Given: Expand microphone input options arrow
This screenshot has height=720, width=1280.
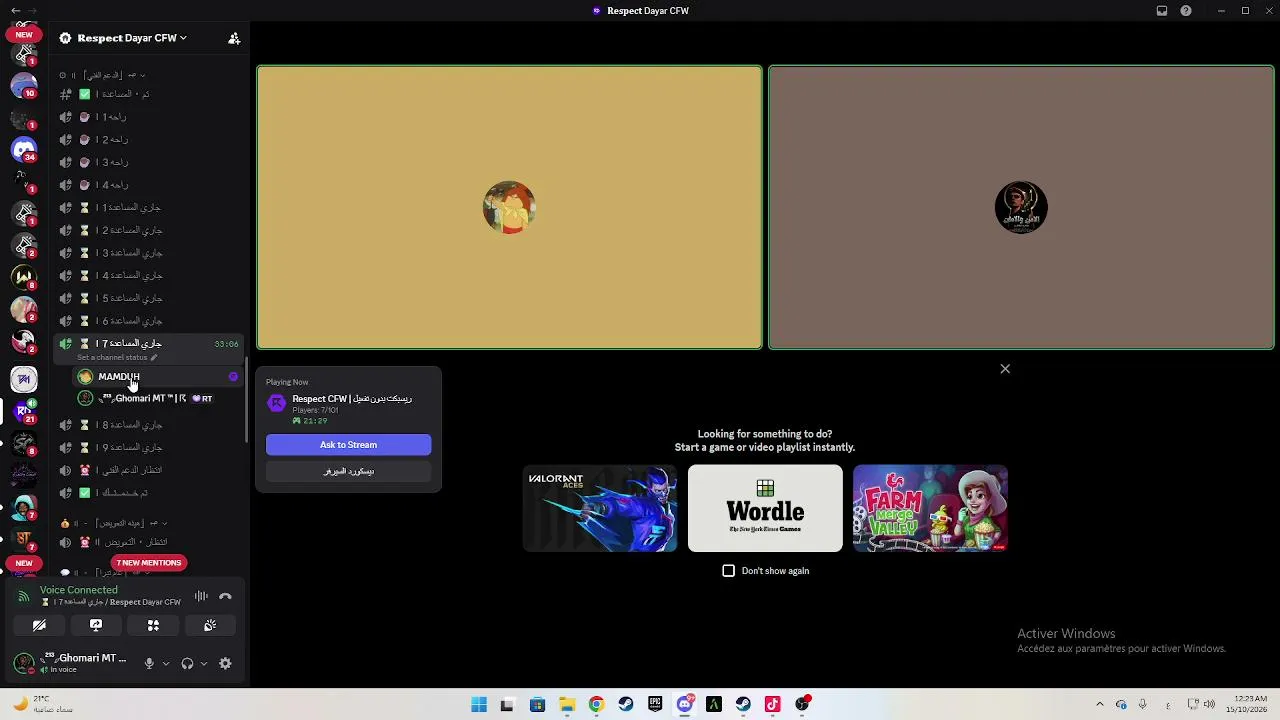Looking at the screenshot, I should (166, 663).
